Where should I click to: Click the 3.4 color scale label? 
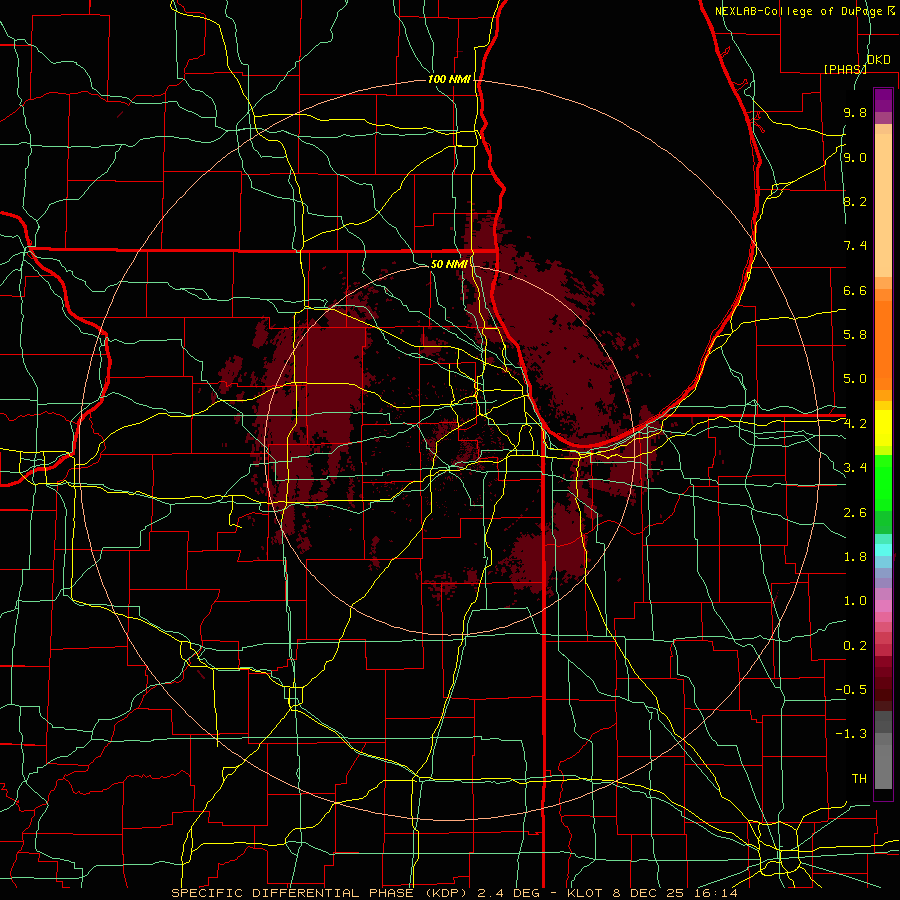point(855,468)
